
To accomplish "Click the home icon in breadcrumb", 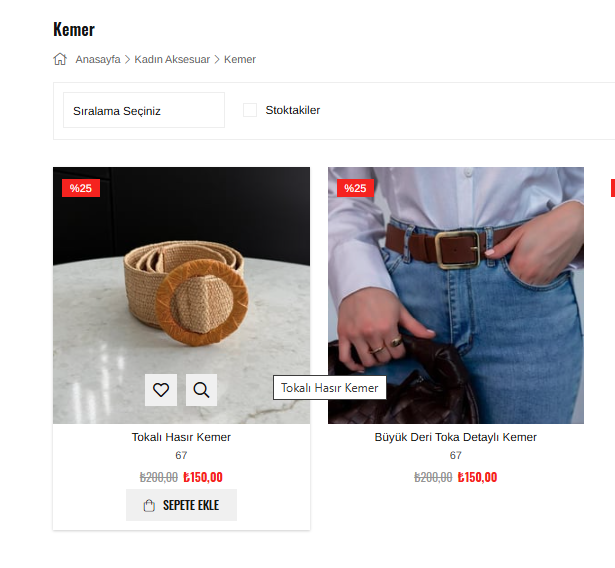I will [60, 59].
